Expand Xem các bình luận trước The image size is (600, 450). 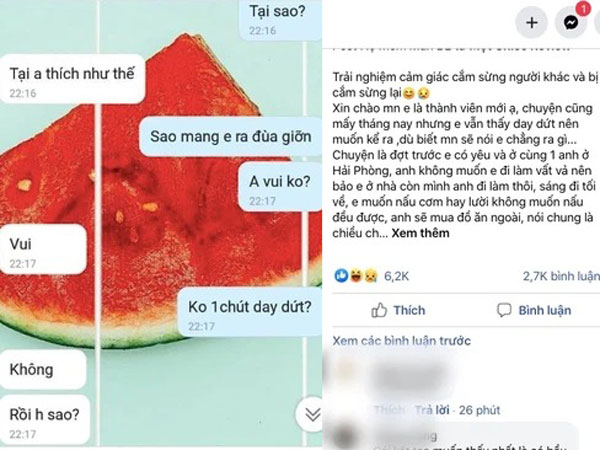(x=401, y=341)
